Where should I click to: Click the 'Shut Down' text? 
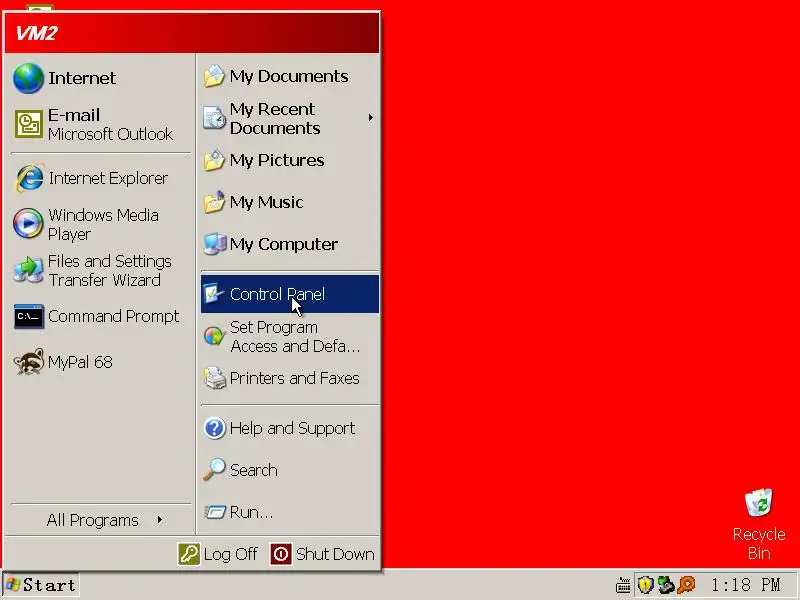click(x=335, y=554)
